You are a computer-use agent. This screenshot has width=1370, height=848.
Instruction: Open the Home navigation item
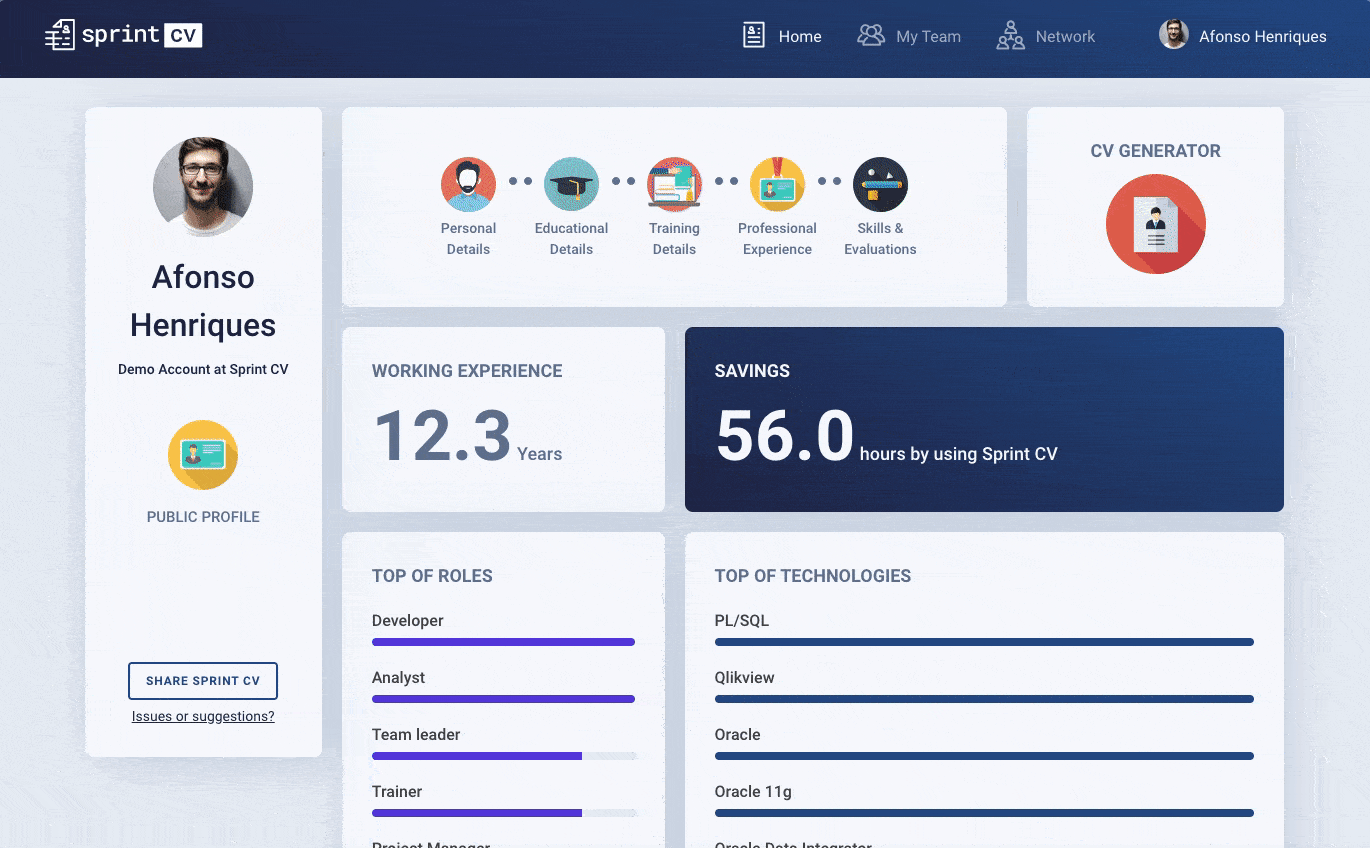(782, 36)
